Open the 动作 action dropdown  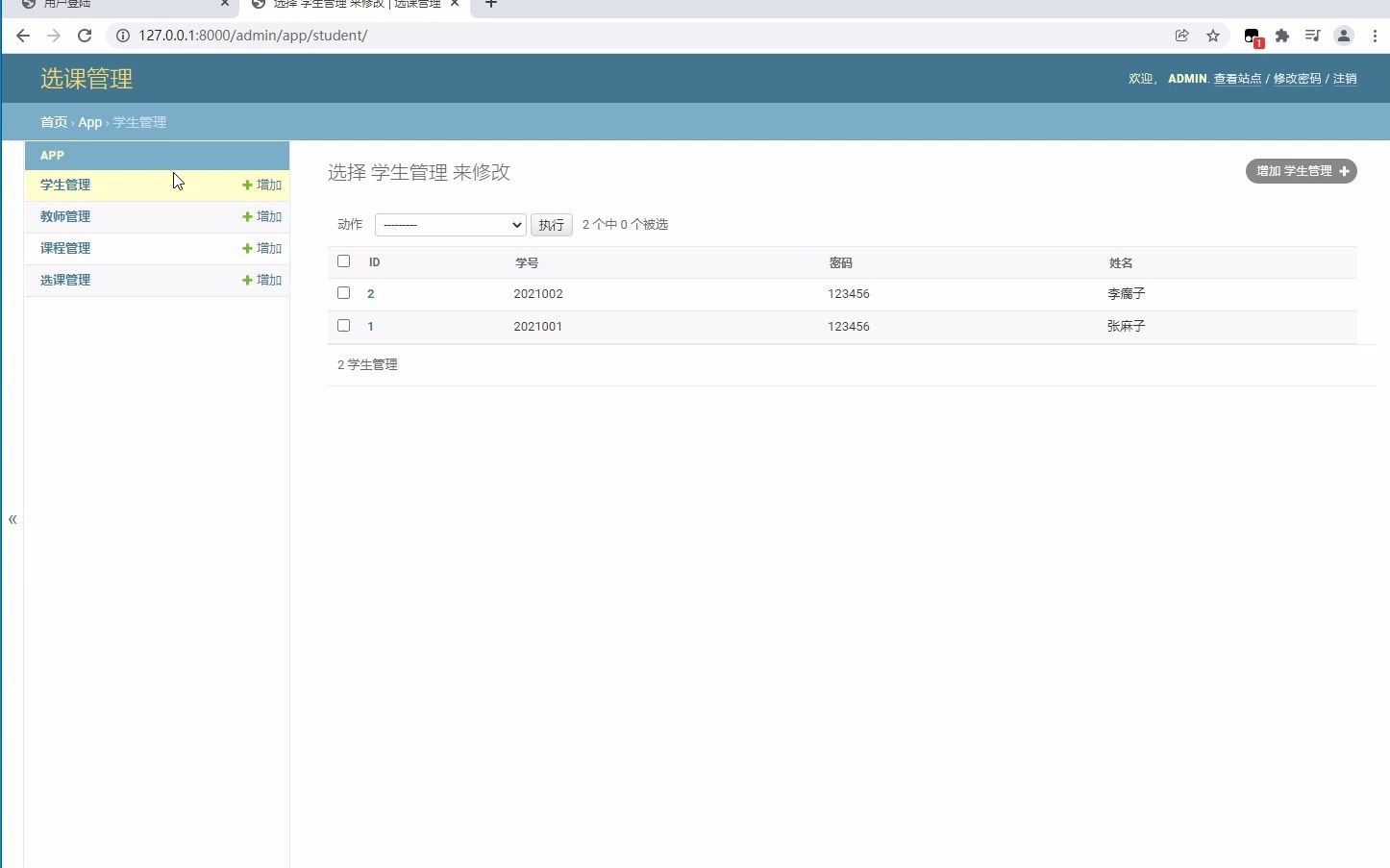click(x=450, y=225)
